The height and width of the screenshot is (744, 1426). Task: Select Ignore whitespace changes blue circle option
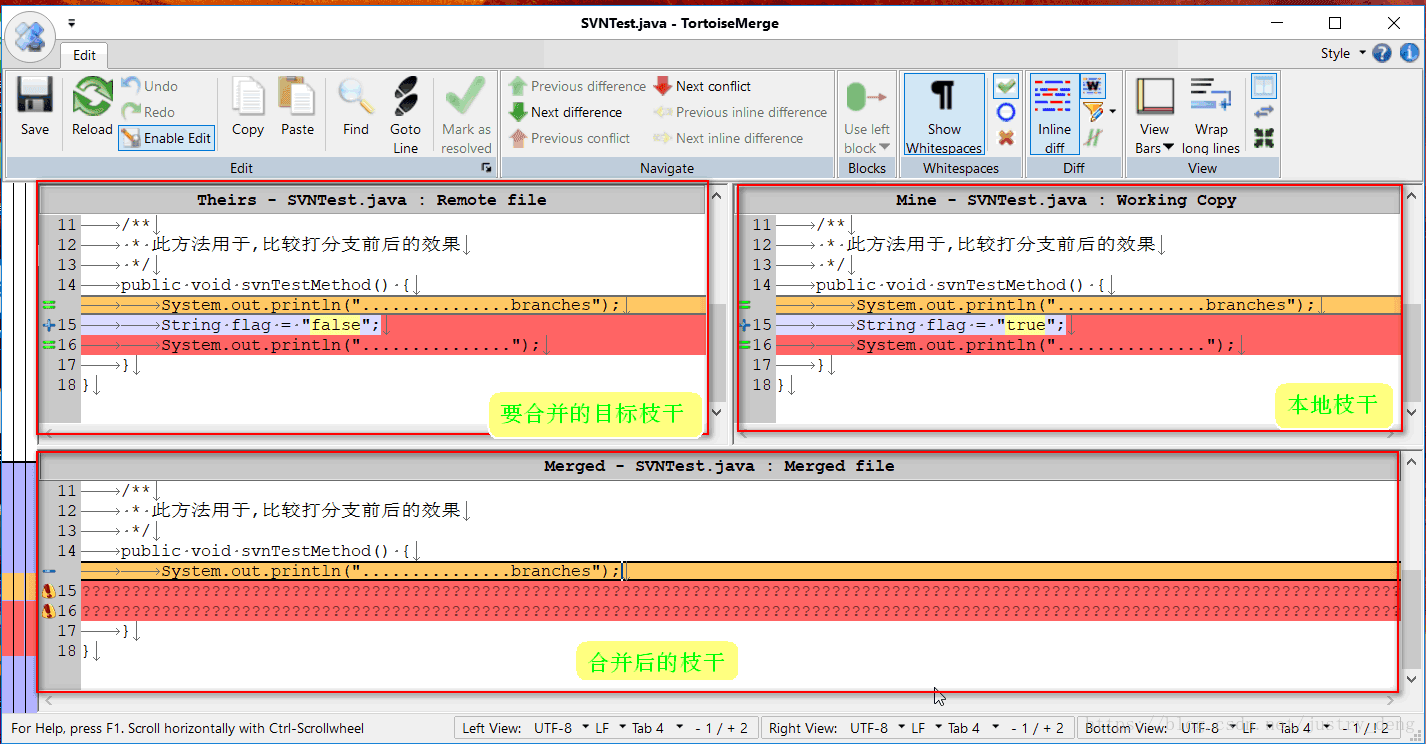[x=1006, y=112]
